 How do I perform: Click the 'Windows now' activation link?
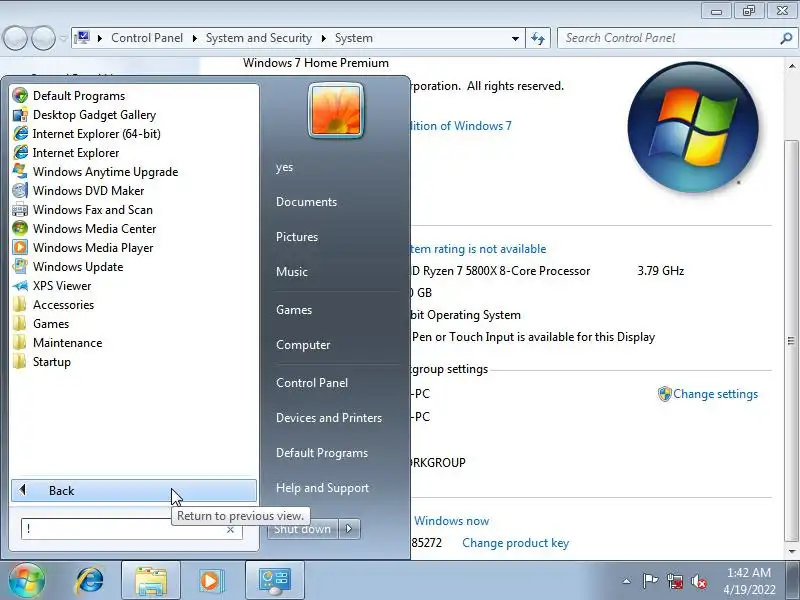[452, 521]
